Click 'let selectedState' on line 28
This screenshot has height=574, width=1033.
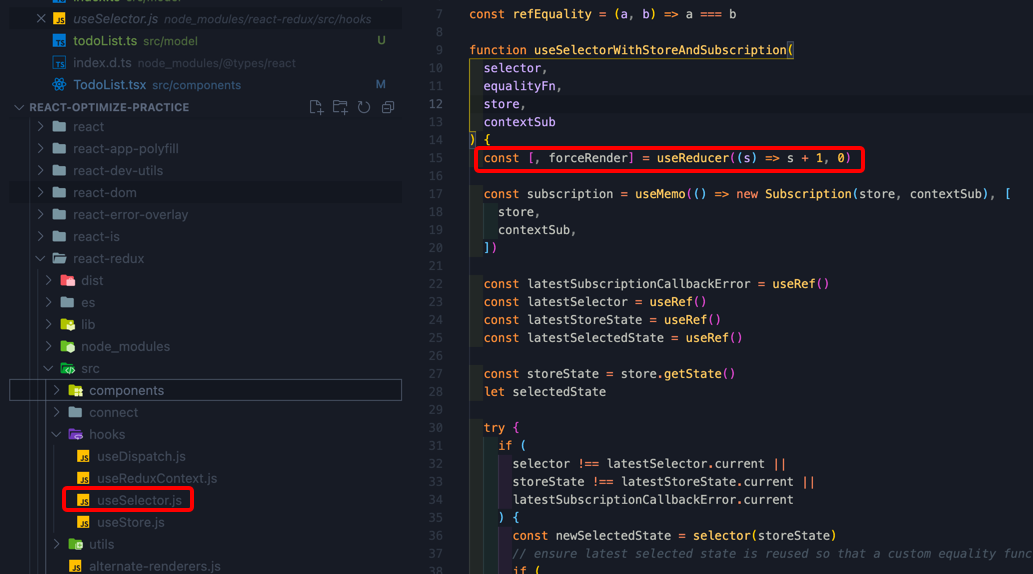544,392
